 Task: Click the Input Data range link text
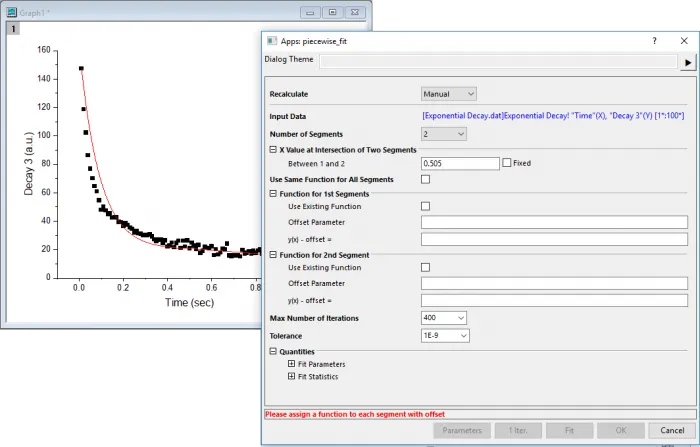(x=553, y=116)
